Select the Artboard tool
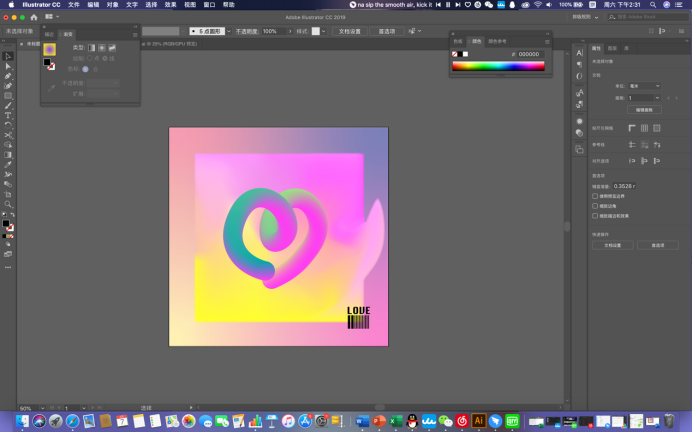This screenshot has width=692, height=433. tap(8, 194)
